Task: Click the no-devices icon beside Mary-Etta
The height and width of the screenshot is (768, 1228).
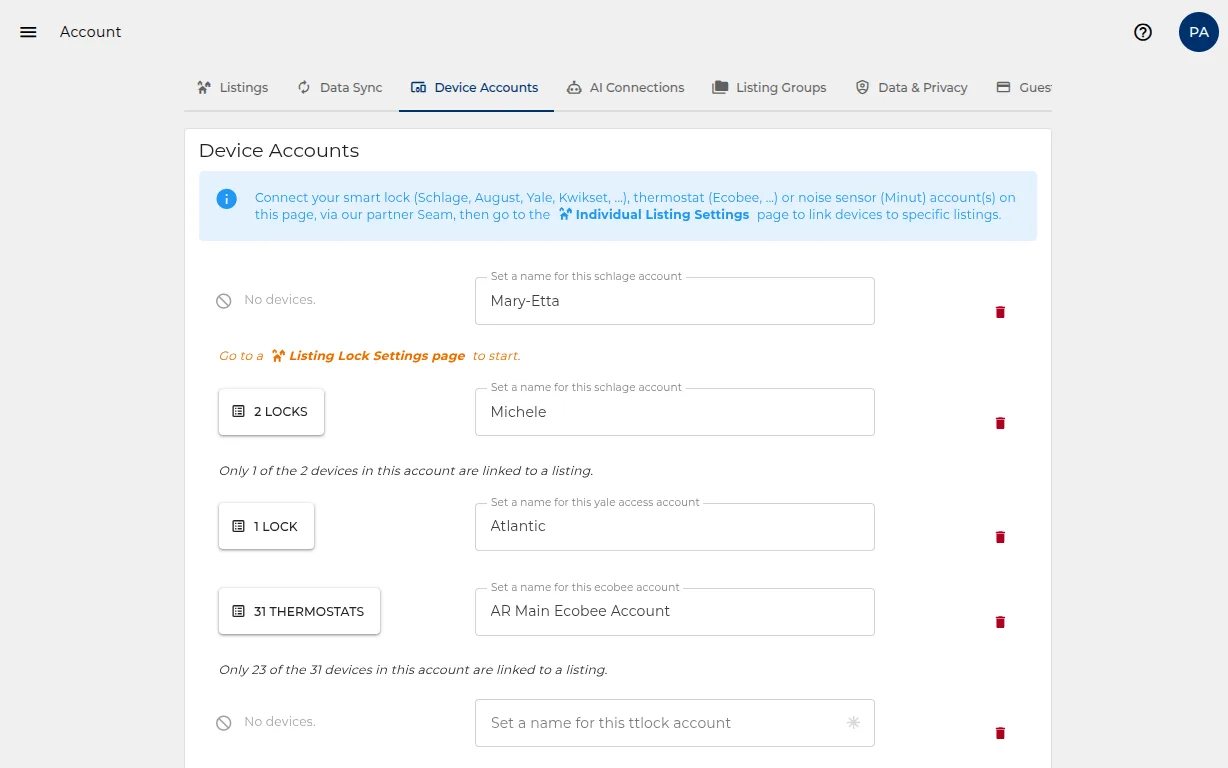Action: pyautogui.click(x=224, y=301)
